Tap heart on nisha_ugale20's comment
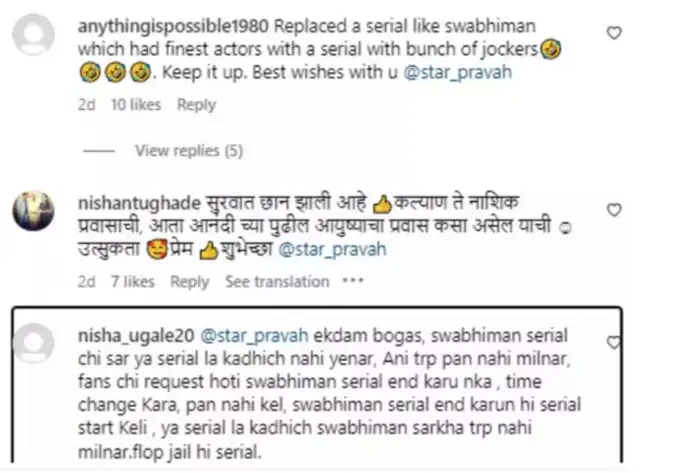The image size is (700, 473). 614,342
